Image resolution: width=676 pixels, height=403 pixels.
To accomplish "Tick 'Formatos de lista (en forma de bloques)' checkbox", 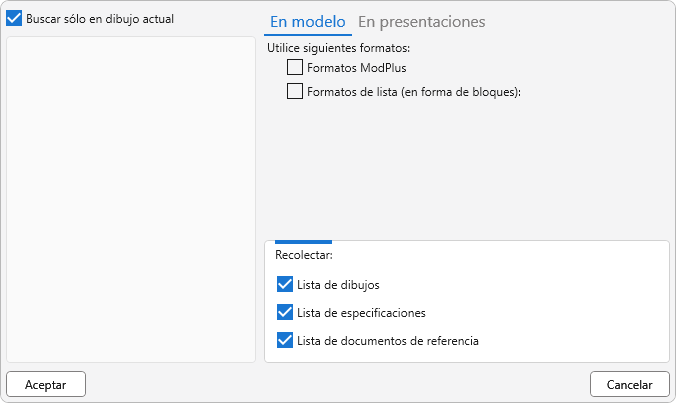I will tap(295, 91).
